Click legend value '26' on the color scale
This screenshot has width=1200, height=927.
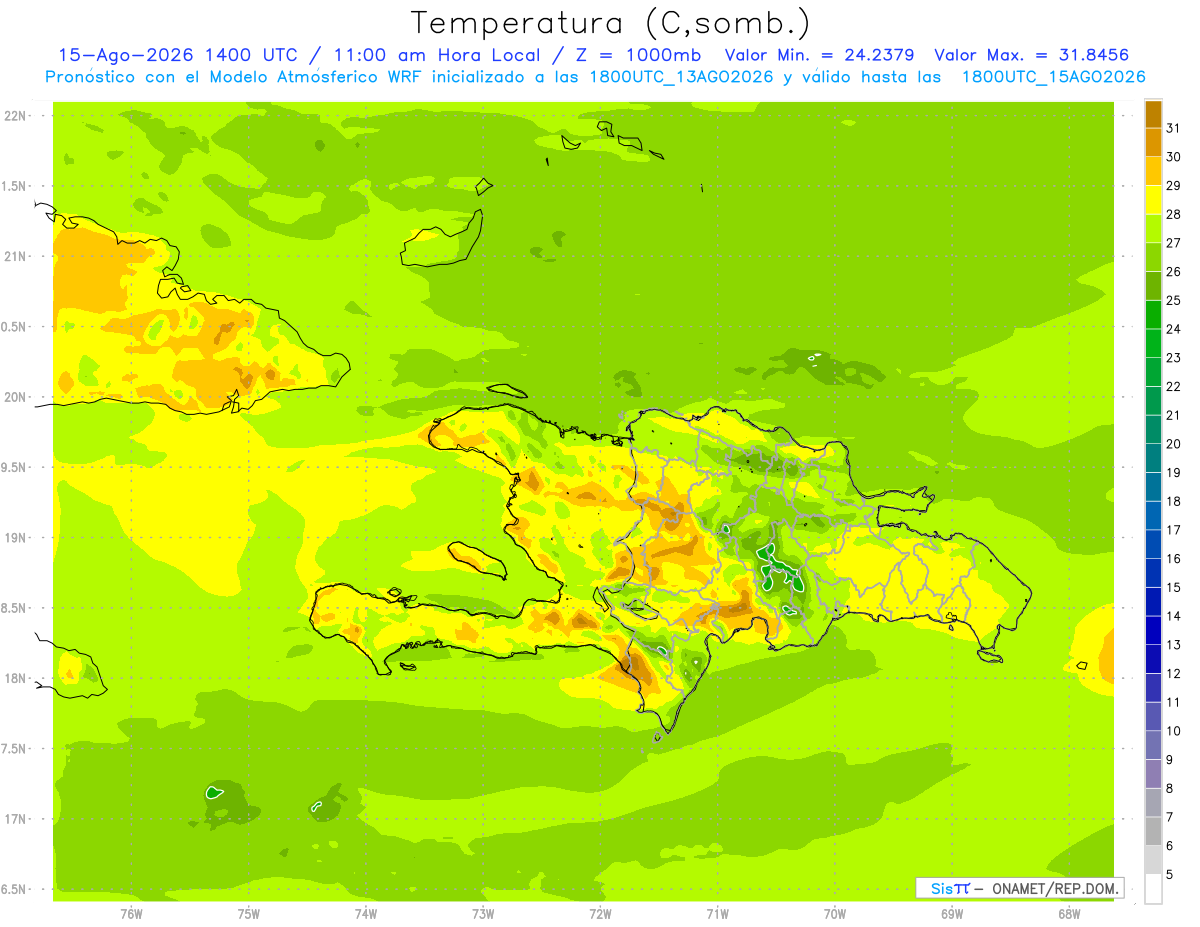(x=1174, y=271)
